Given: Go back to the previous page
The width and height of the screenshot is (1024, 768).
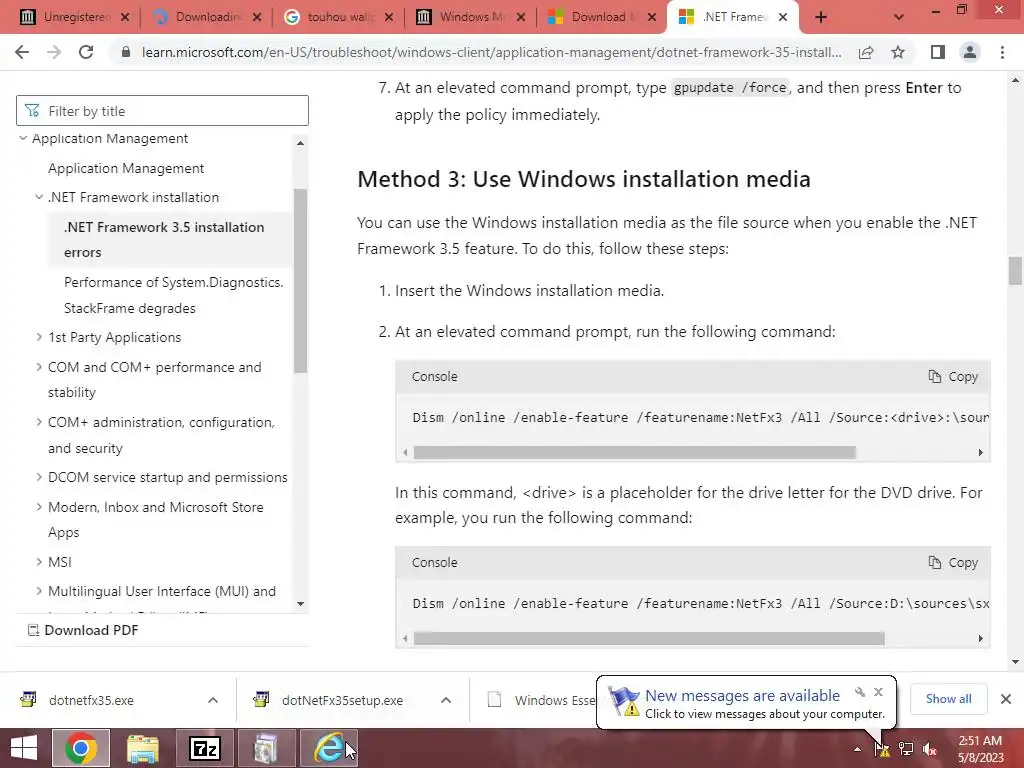Looking at the screenshot, I should 22,52.
